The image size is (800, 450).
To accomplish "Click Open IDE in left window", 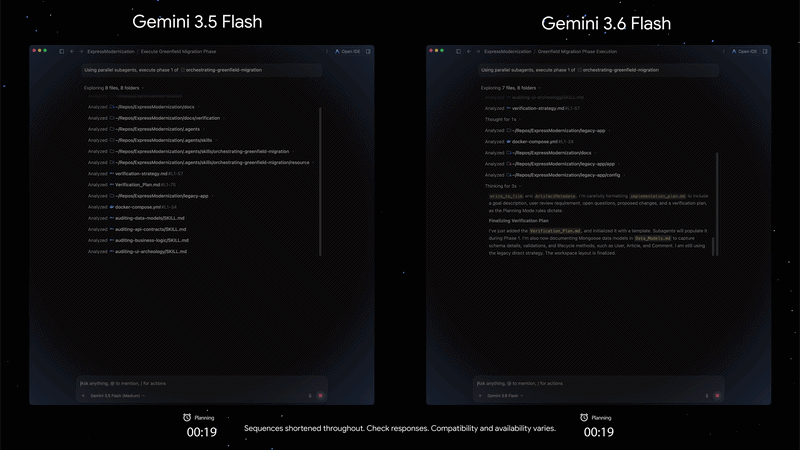I will (347, 51).
